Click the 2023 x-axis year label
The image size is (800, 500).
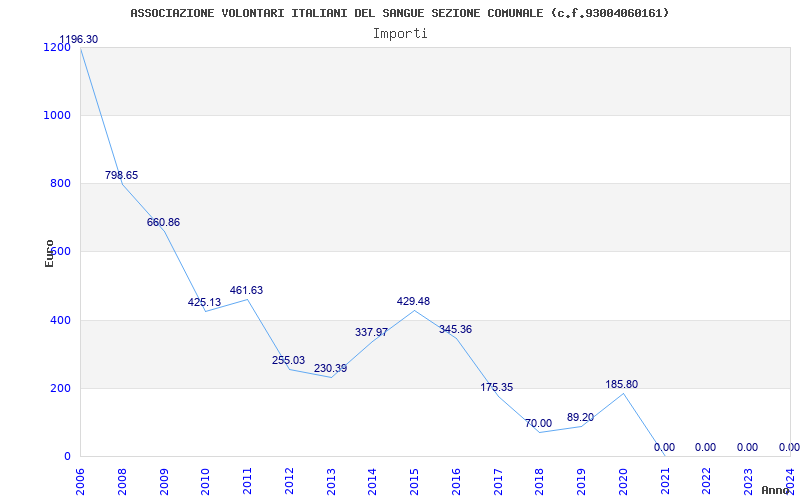(x=748, y=482)
